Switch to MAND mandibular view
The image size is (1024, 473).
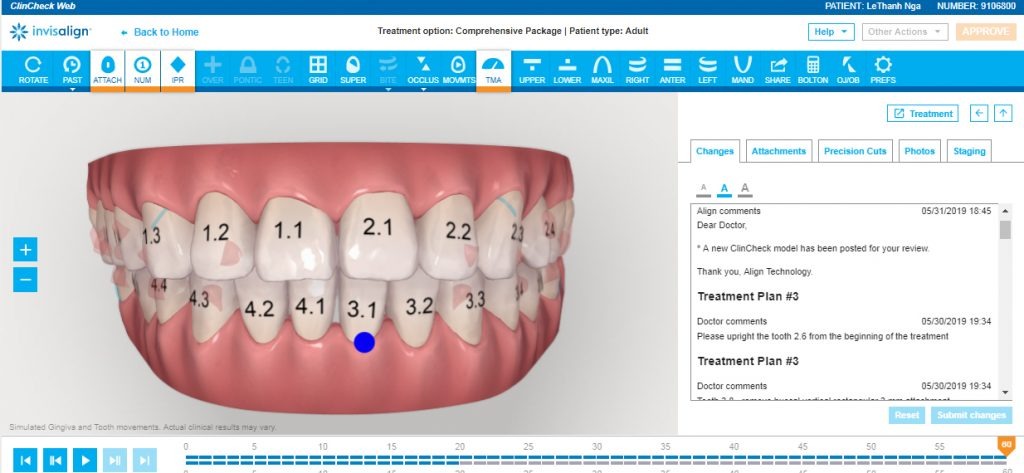tap(743, 70)
